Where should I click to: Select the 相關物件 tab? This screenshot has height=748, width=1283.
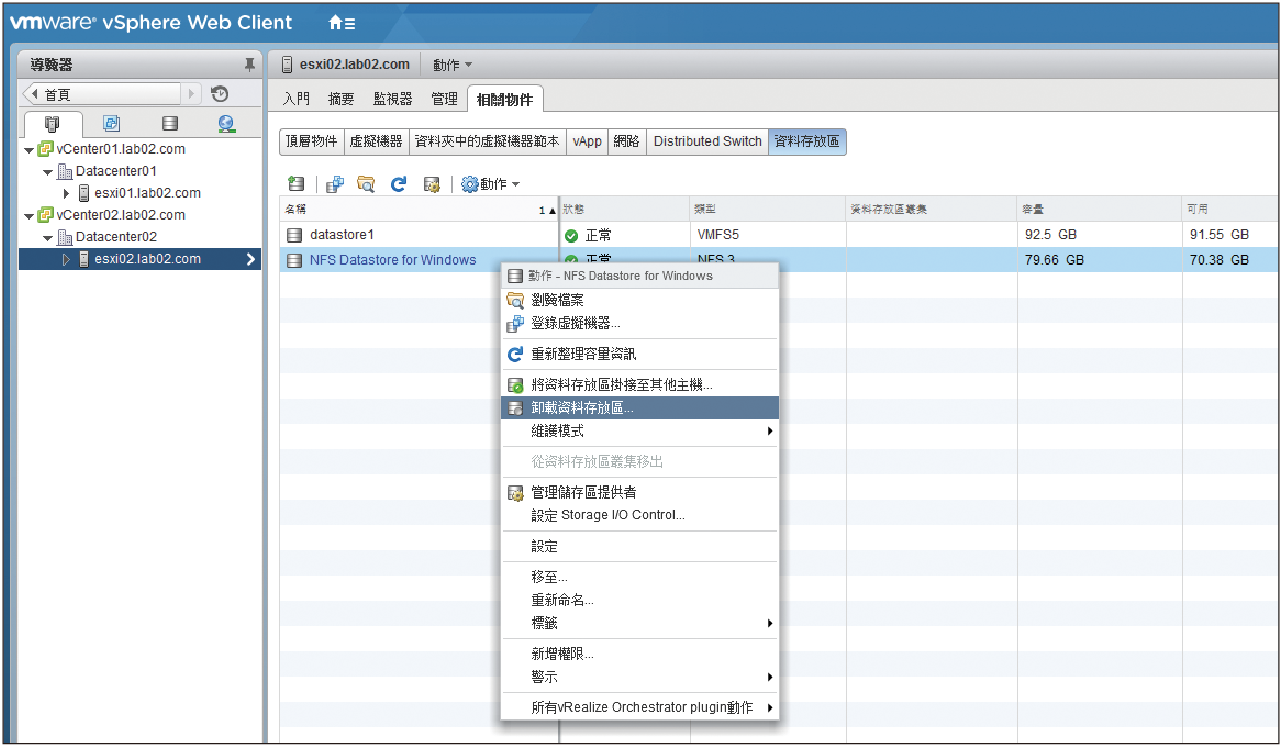(505, 99)
